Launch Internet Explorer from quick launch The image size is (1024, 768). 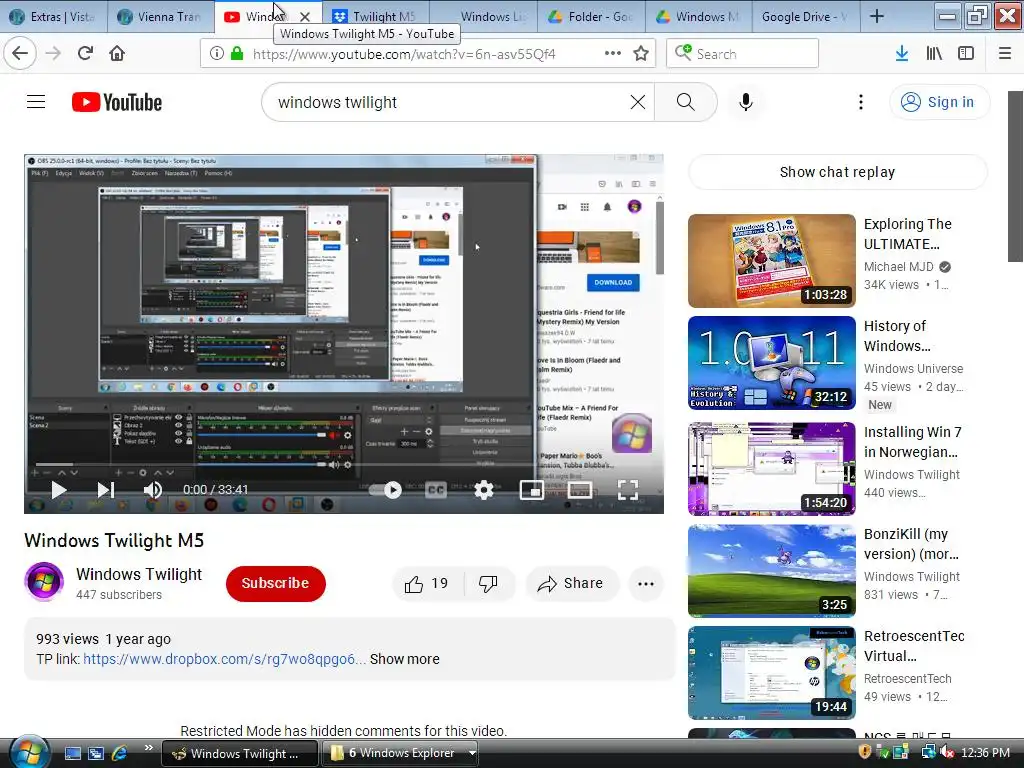[x=119, y=753]
